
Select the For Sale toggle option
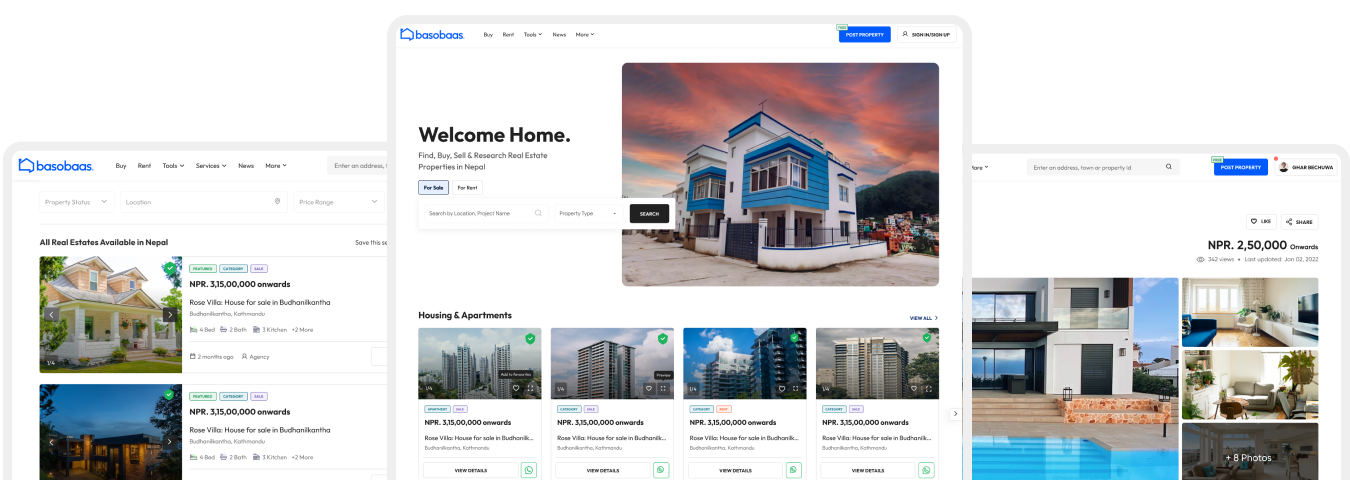(433, 187)
